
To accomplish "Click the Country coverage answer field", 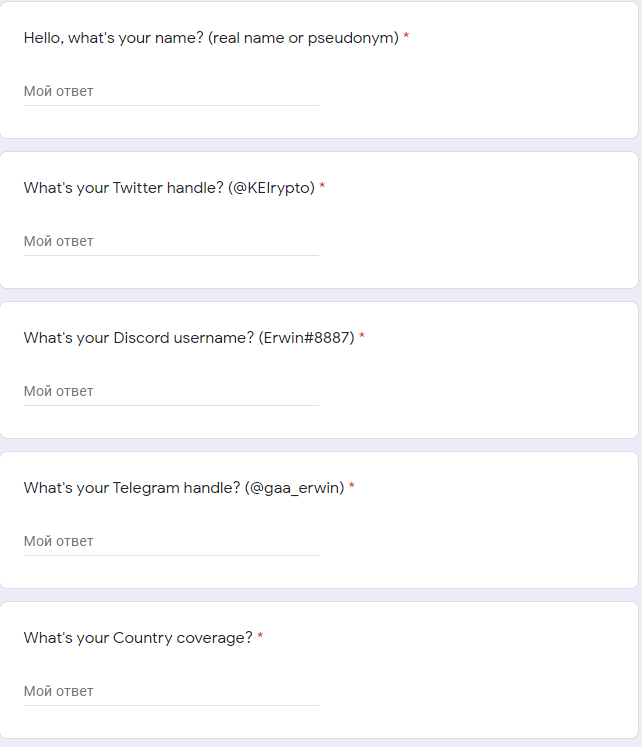I will coord(171,691).
